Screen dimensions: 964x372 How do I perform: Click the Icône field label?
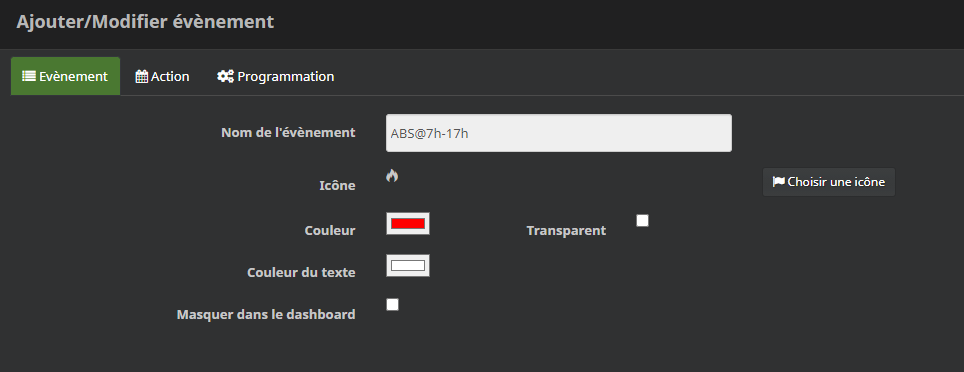click(x=338, y=186)
